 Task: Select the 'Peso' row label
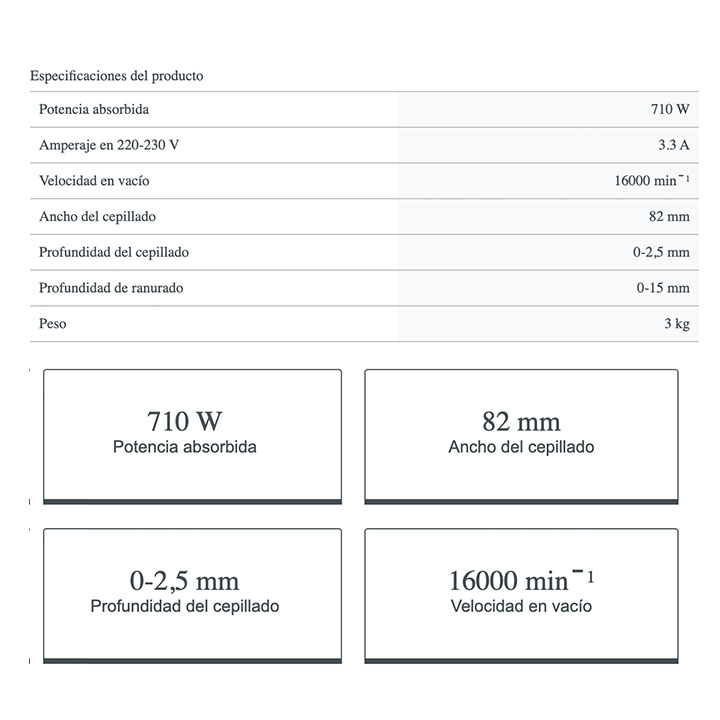click(53, 324)
